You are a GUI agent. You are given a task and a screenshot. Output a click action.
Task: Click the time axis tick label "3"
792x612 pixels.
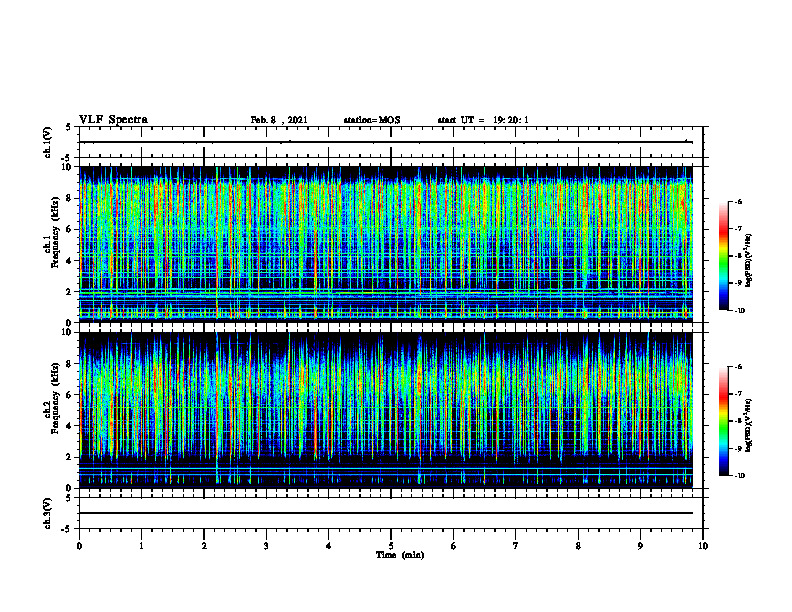(266, 546)
